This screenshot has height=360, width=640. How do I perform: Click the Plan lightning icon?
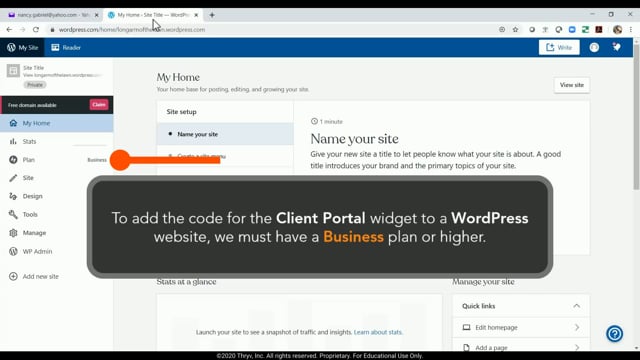tap(13, 160)
